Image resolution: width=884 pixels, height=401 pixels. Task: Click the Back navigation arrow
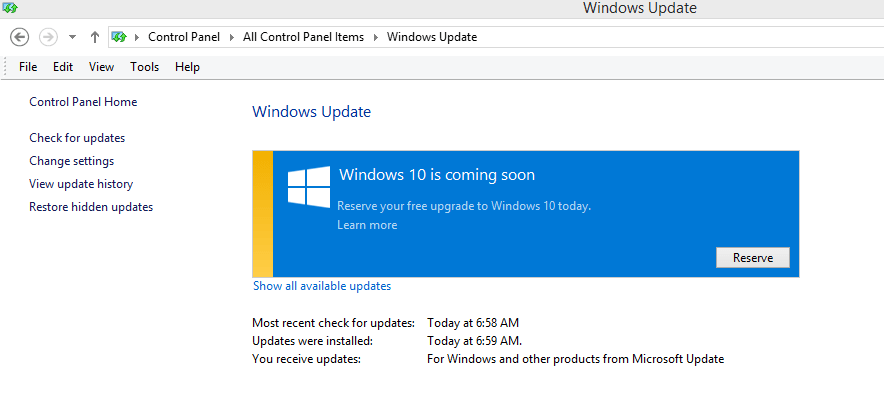pos(19,37)
